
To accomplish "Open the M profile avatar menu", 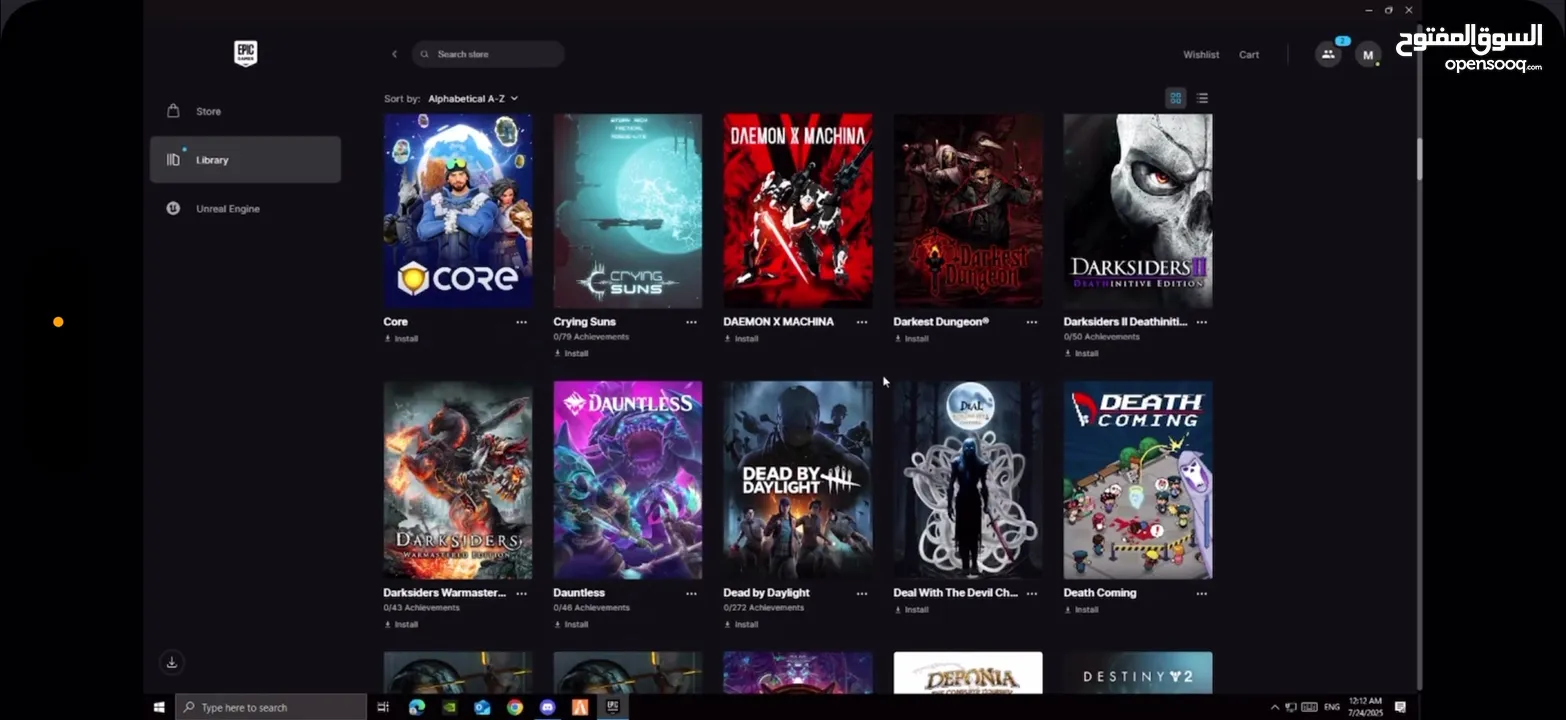I will click(1368, 55).
